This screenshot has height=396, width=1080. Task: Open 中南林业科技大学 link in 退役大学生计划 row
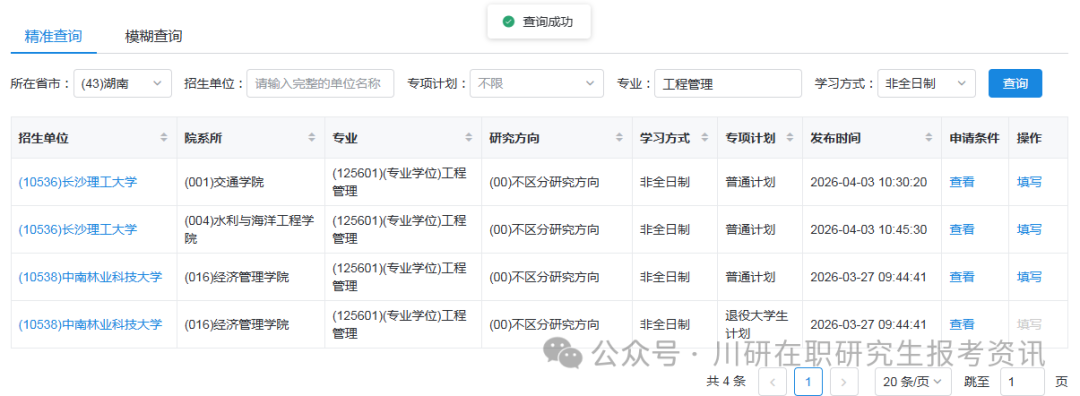coord(90,324)
